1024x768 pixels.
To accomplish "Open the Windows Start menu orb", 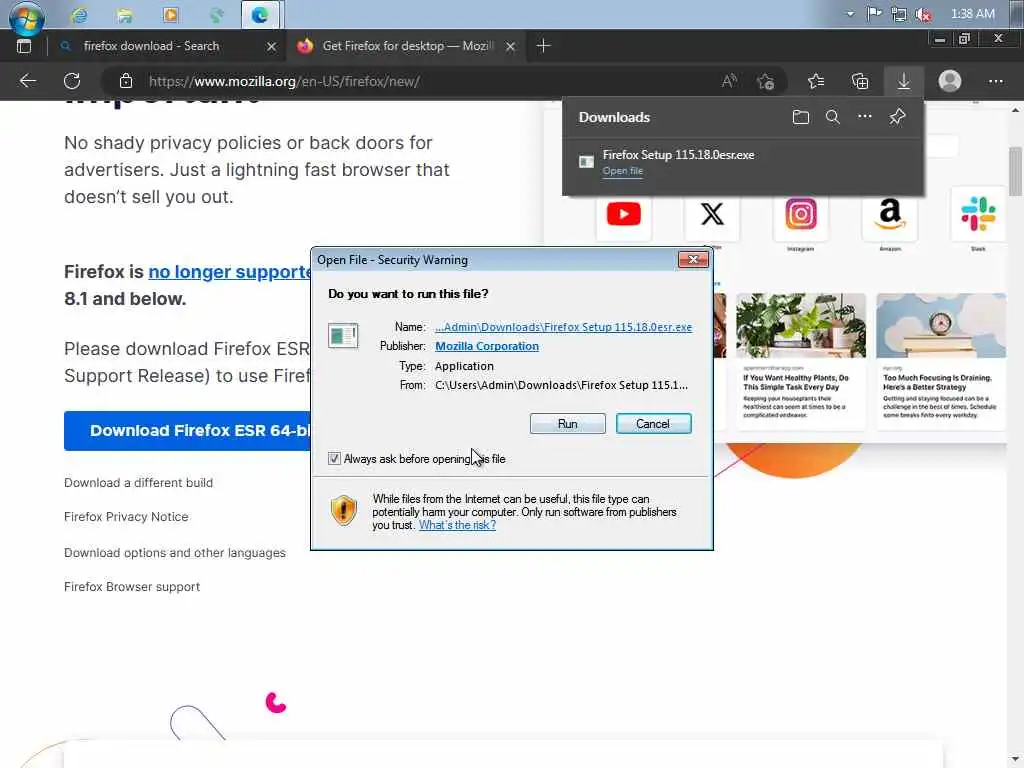I will click(27, 17).
